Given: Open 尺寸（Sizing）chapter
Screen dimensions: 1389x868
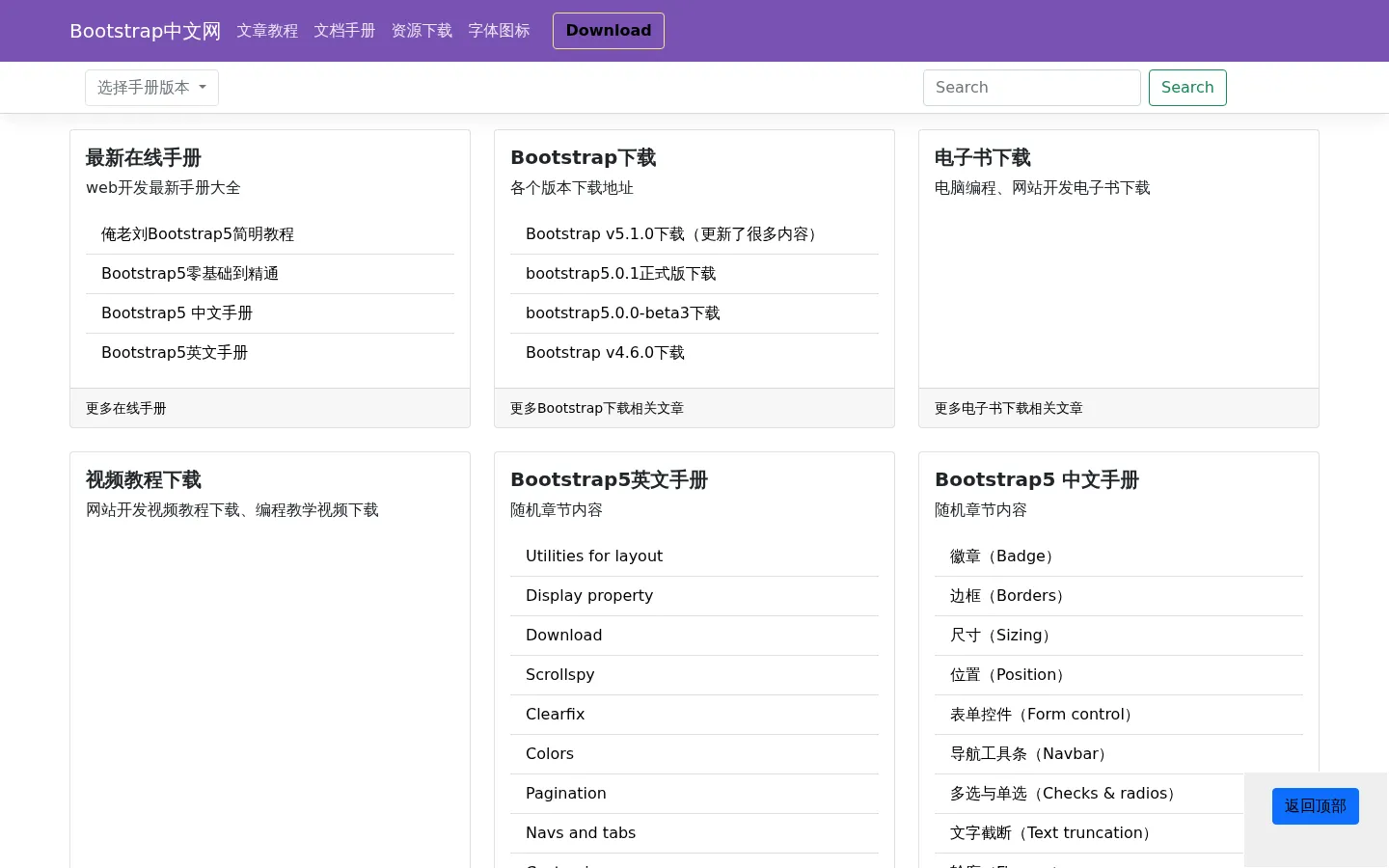Looking at the screenshot, I should [x=1003, y=636].
